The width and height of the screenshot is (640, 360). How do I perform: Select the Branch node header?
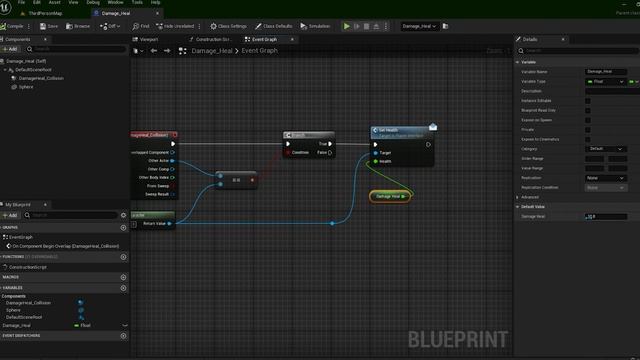coord(309,135)
